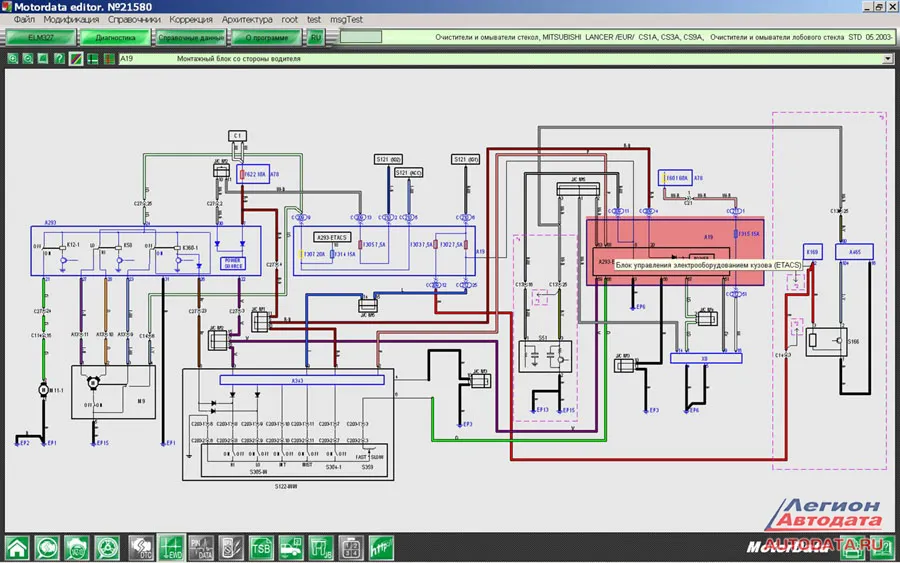Open the Справочники menu
900x563 pixels.
(x=134, y=19)
